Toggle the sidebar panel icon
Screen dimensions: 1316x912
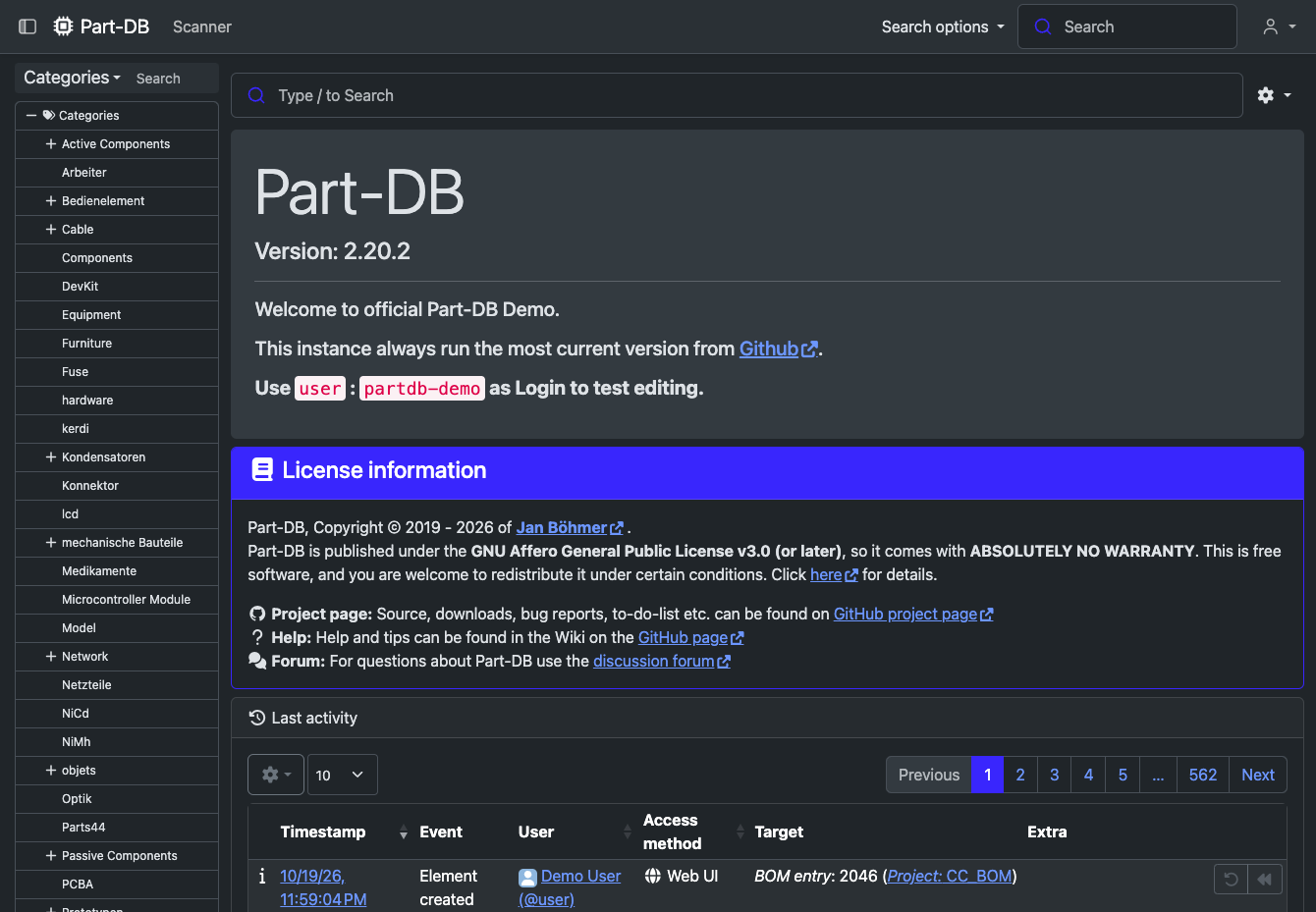point(27,27)
